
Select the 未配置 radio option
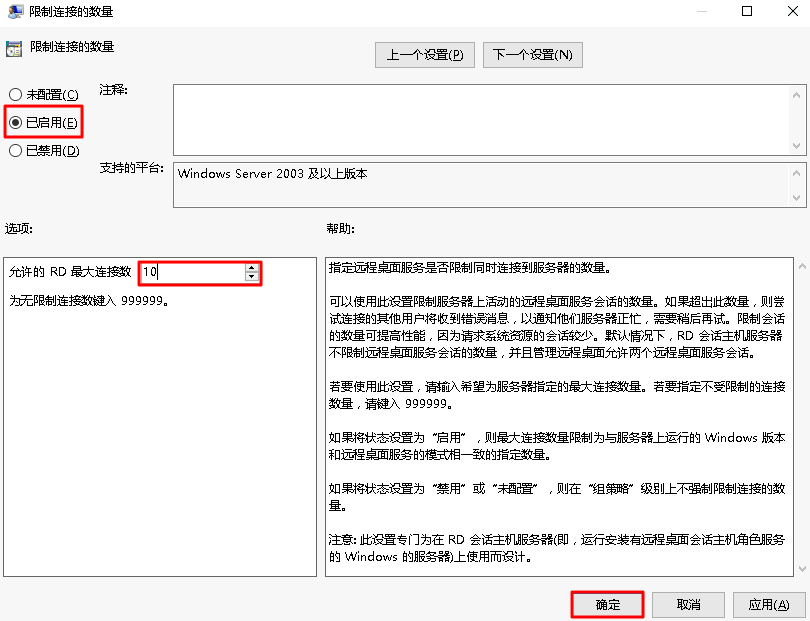[x=15, y=94]
